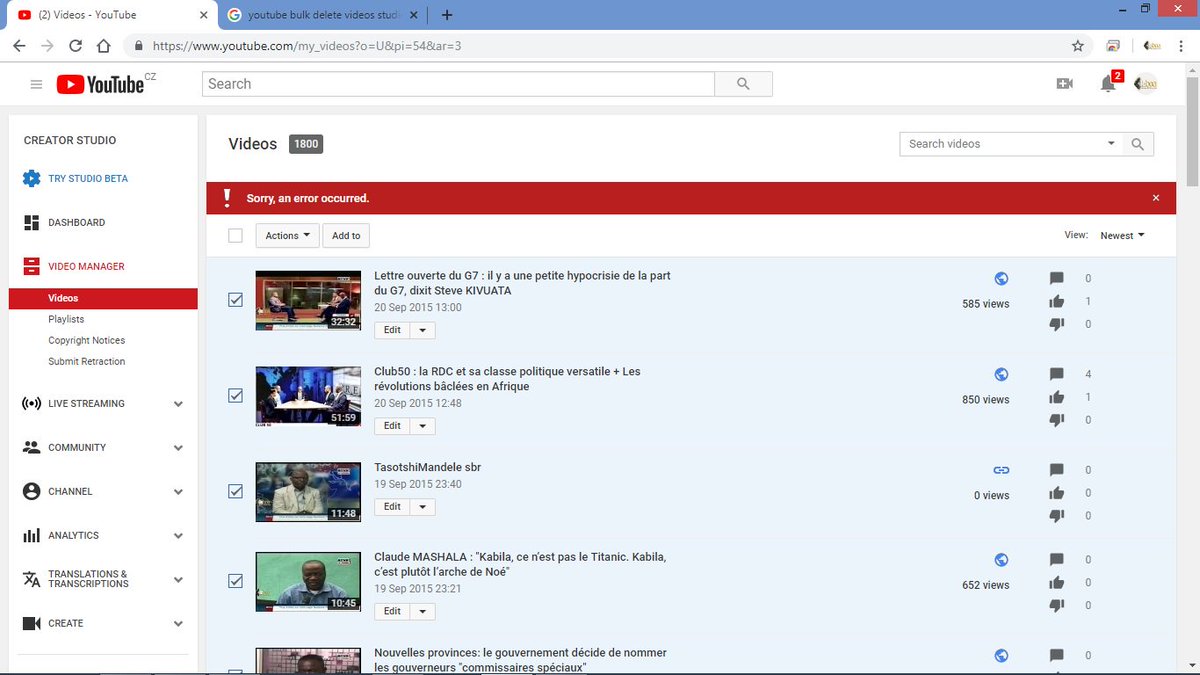Toggle the select-all videos checkbox

[235, 236]
